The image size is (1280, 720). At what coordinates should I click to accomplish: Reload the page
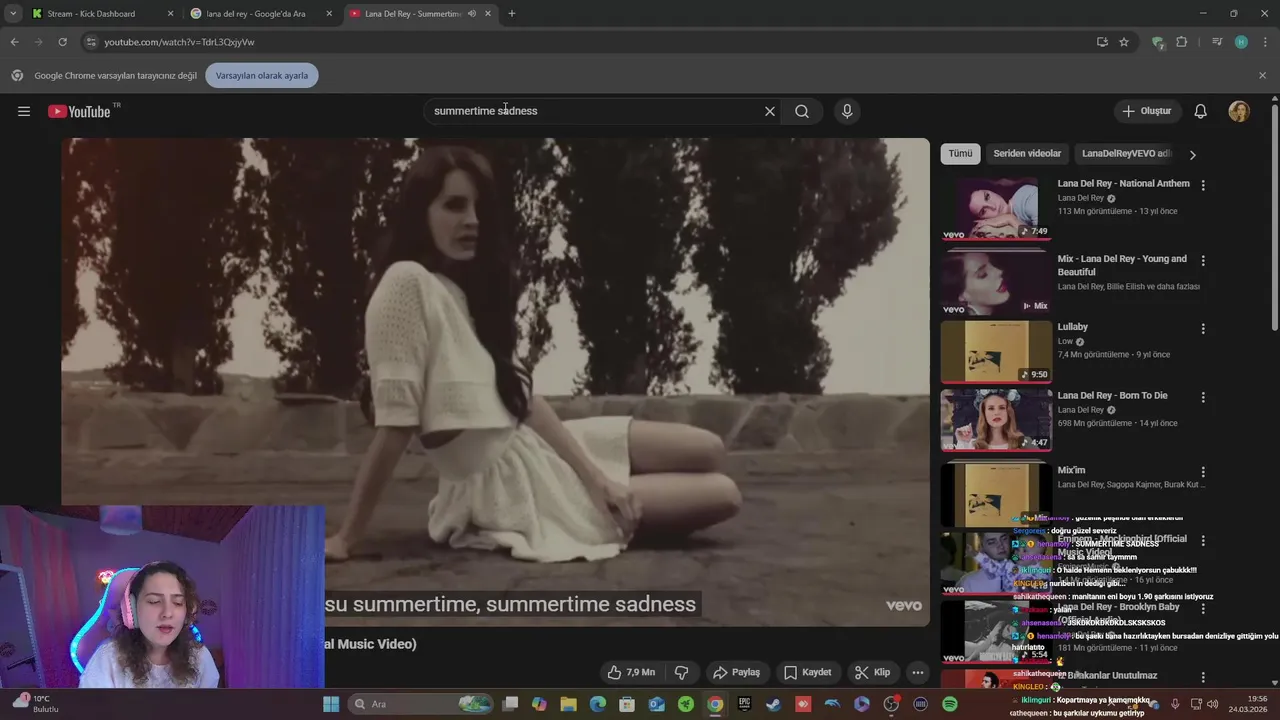coord(62,42)
